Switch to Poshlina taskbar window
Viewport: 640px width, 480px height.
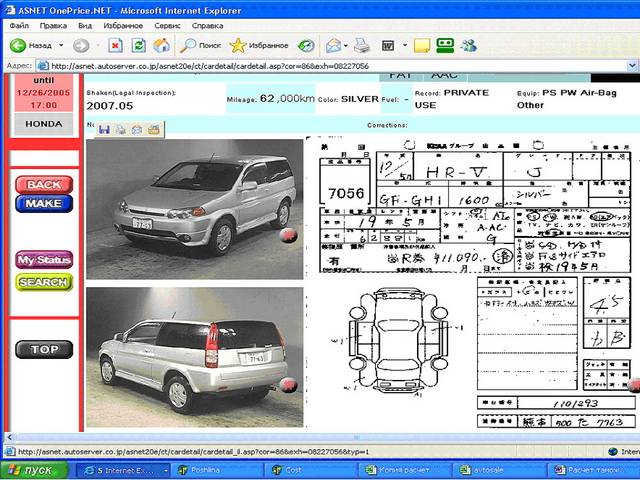215,470
